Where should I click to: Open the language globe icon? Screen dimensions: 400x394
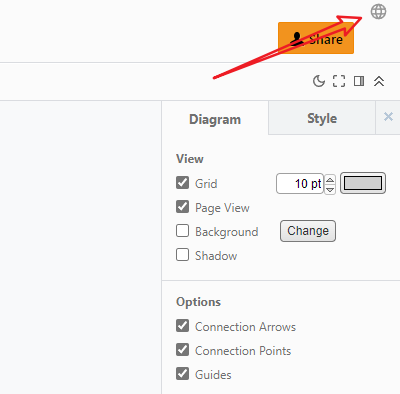click(x=378, y=12)
